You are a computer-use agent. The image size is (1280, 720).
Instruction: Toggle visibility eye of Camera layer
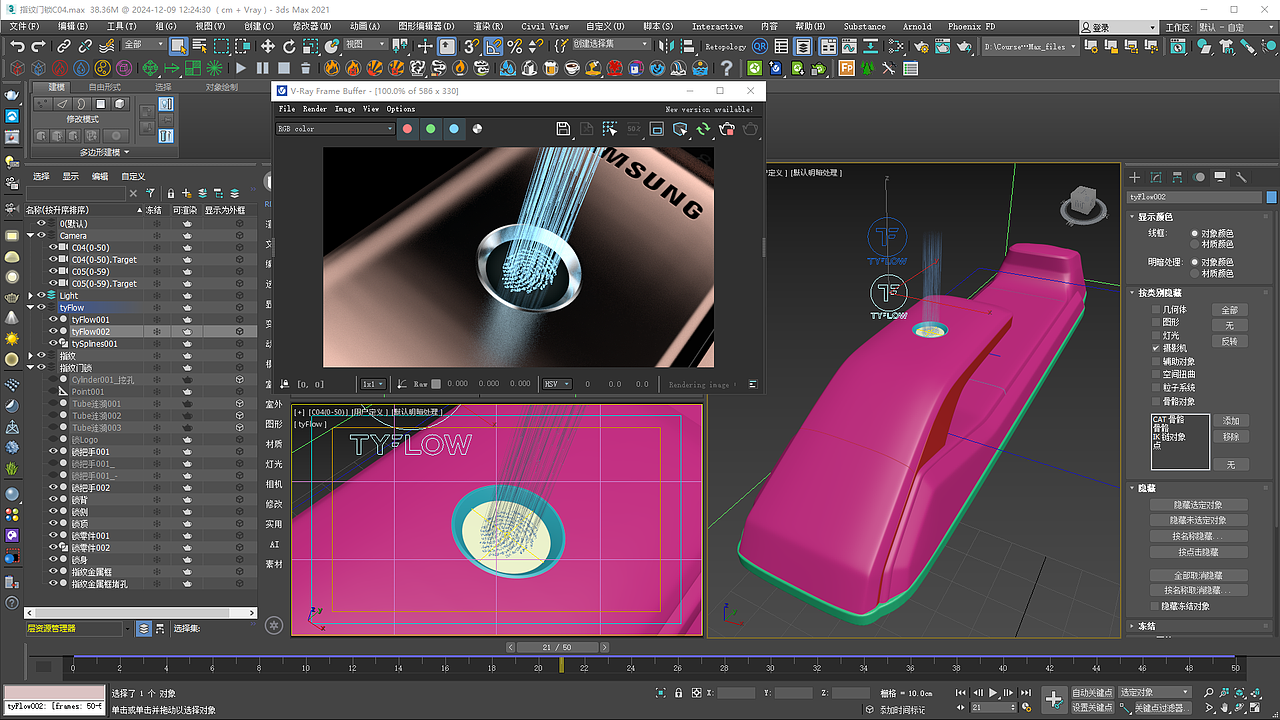[42, 236]
